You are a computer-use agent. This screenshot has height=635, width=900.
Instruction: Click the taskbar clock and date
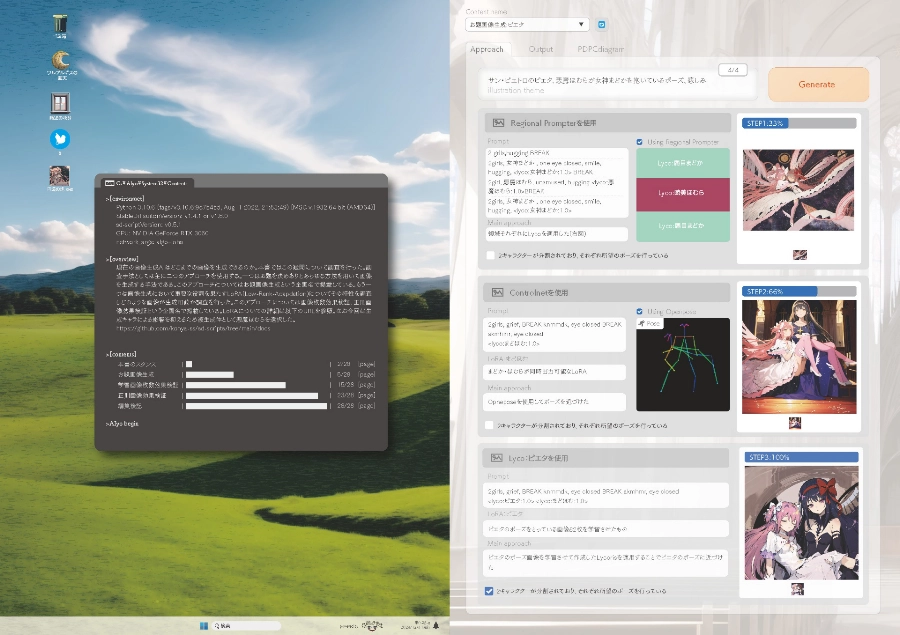pyautogui.click(x=415, y=626)
